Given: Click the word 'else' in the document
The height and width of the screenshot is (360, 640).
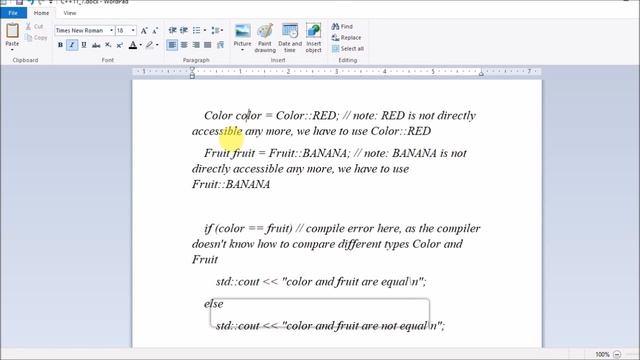Looking at the screenshot, I should (x=213, y=304).
